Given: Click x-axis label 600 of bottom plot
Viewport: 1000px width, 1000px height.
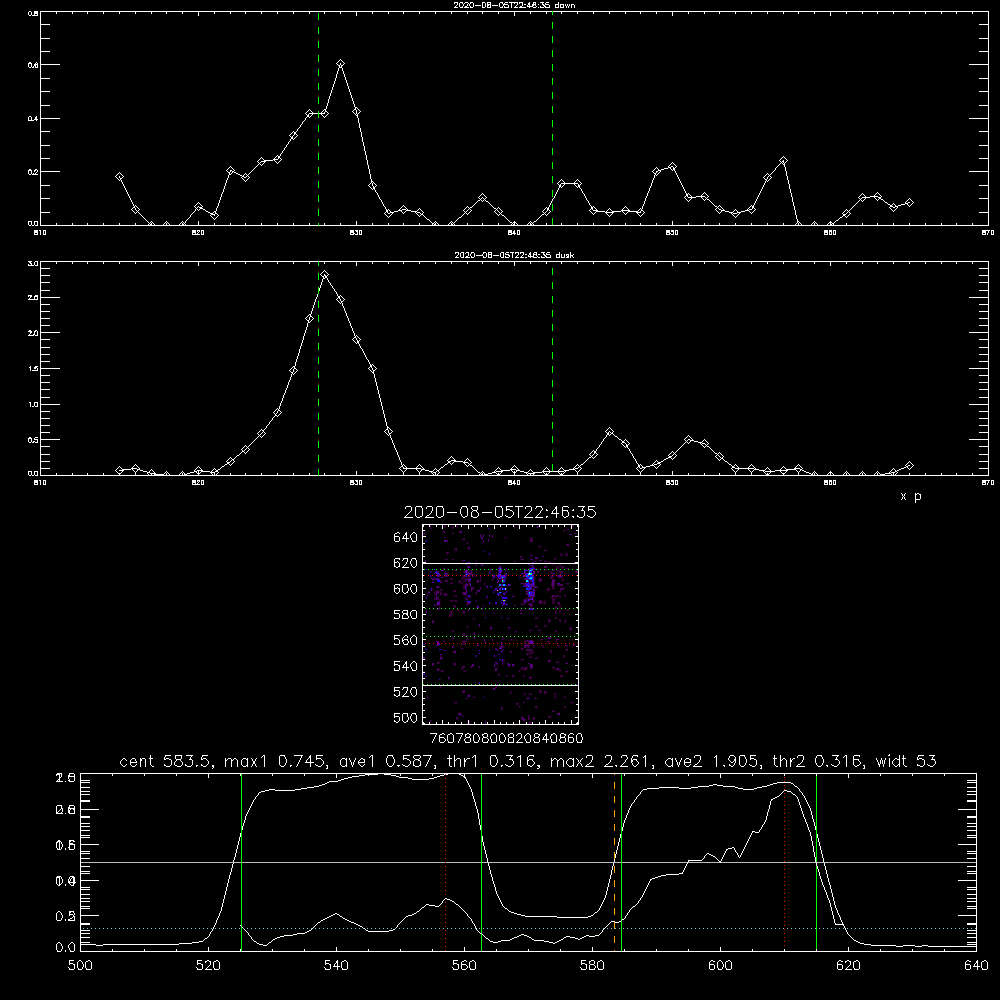Looking at the screenshot, I should click(x=720, y=966).
